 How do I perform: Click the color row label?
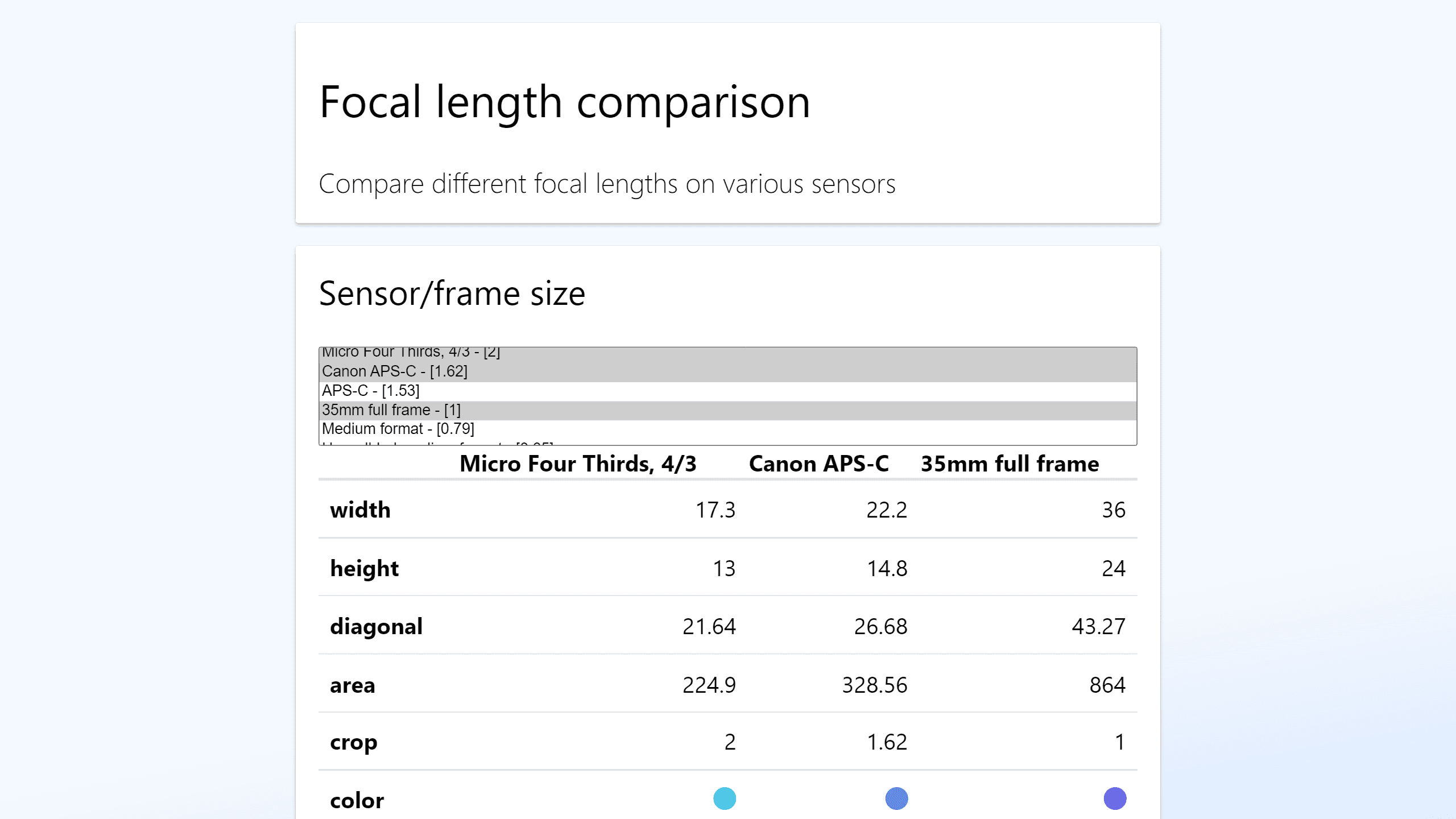pyautogui.click(x=357, y=801)
